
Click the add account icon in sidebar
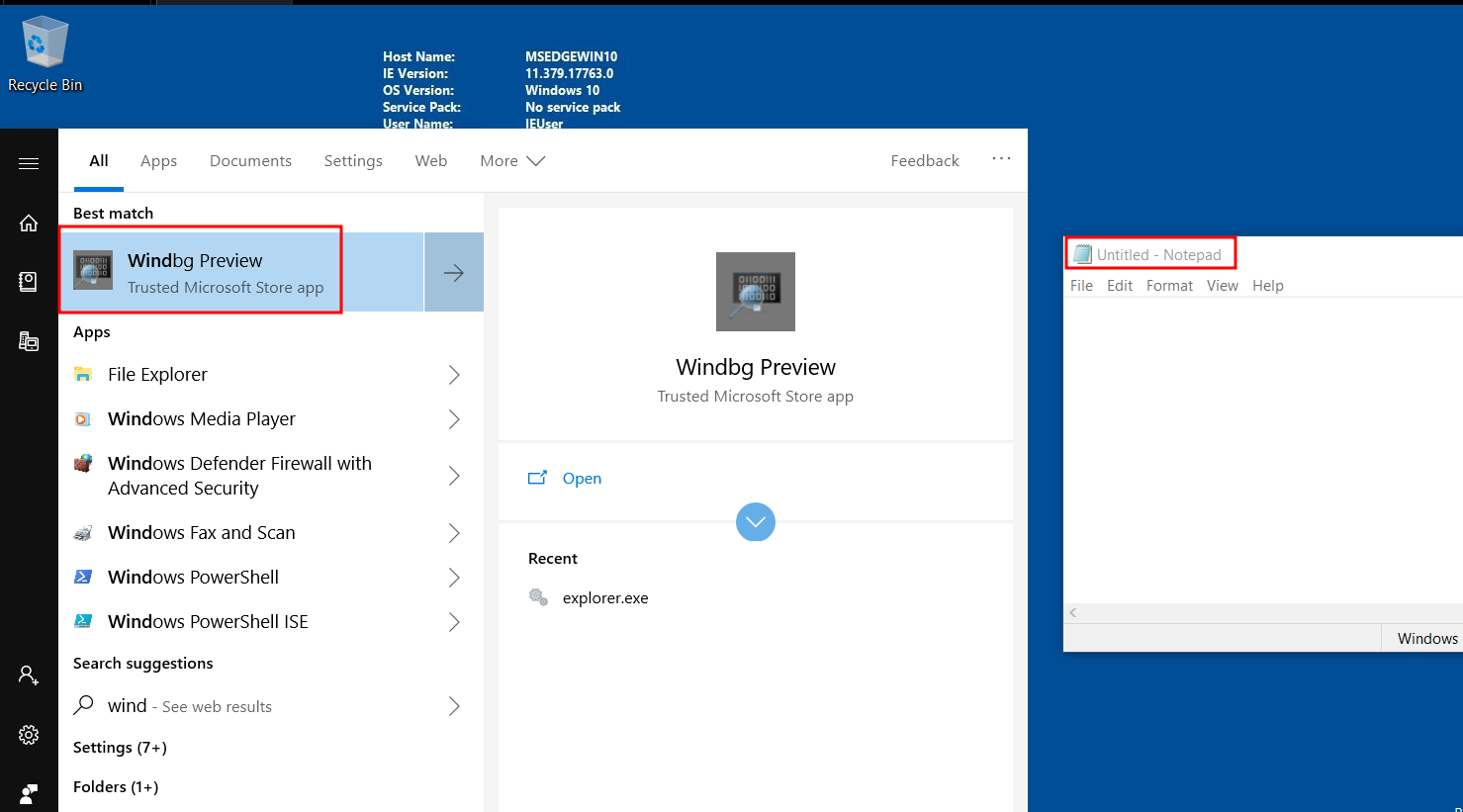[29, 676]
